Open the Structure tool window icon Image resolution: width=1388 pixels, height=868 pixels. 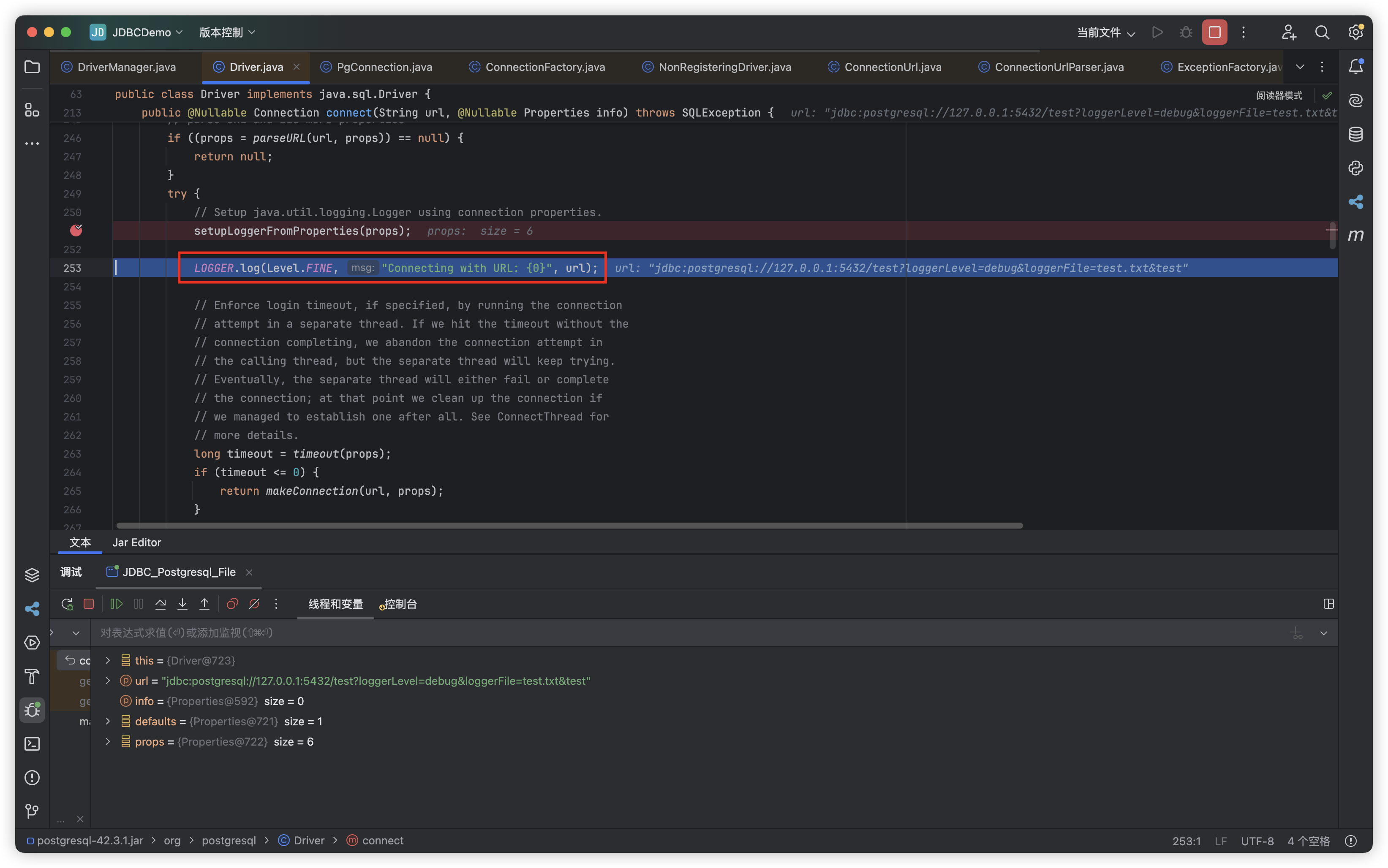pos(32,110)
